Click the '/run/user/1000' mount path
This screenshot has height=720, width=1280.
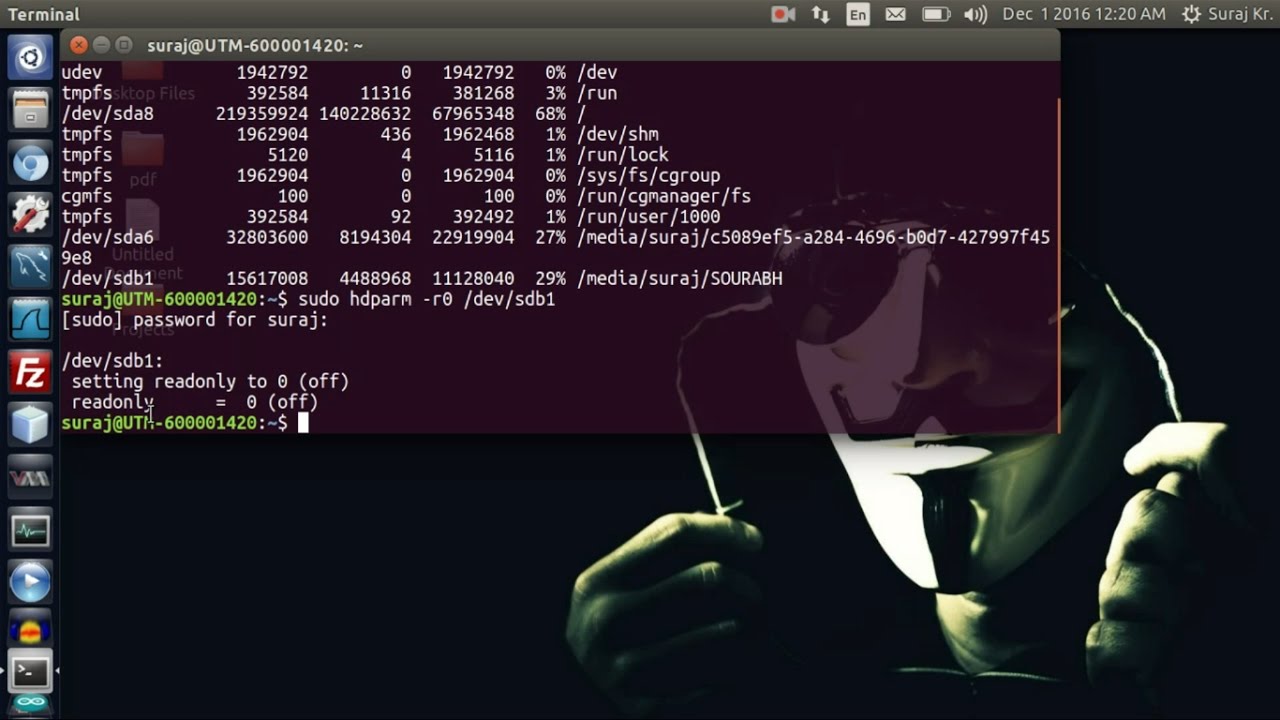click(x=649, y=217)
